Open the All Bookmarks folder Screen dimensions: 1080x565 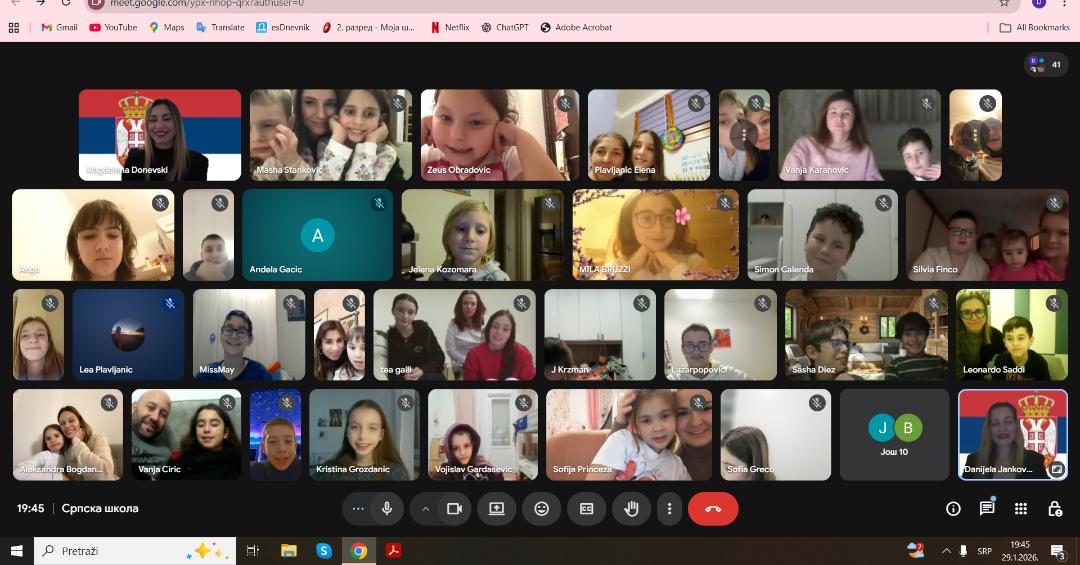1034,27
